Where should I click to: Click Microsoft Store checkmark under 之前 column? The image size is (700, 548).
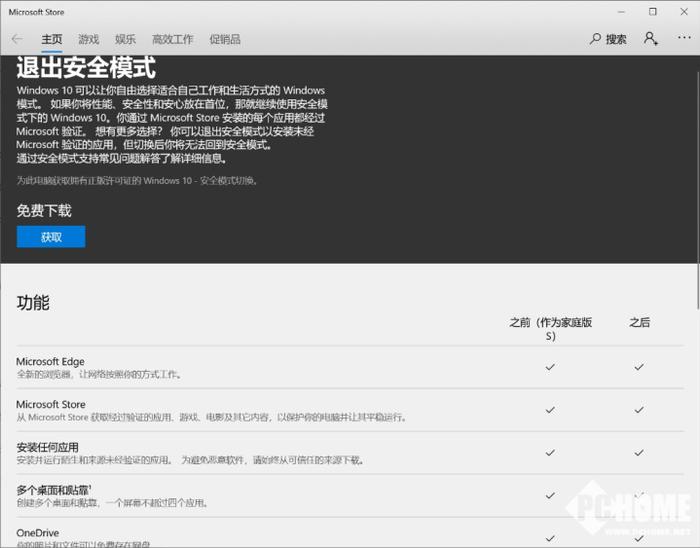[x=550, y=410]
